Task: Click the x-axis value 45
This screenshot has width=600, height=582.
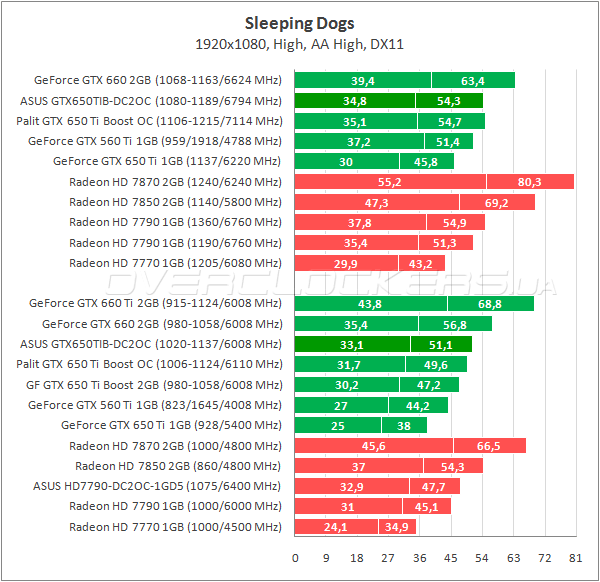Action: 450,557
